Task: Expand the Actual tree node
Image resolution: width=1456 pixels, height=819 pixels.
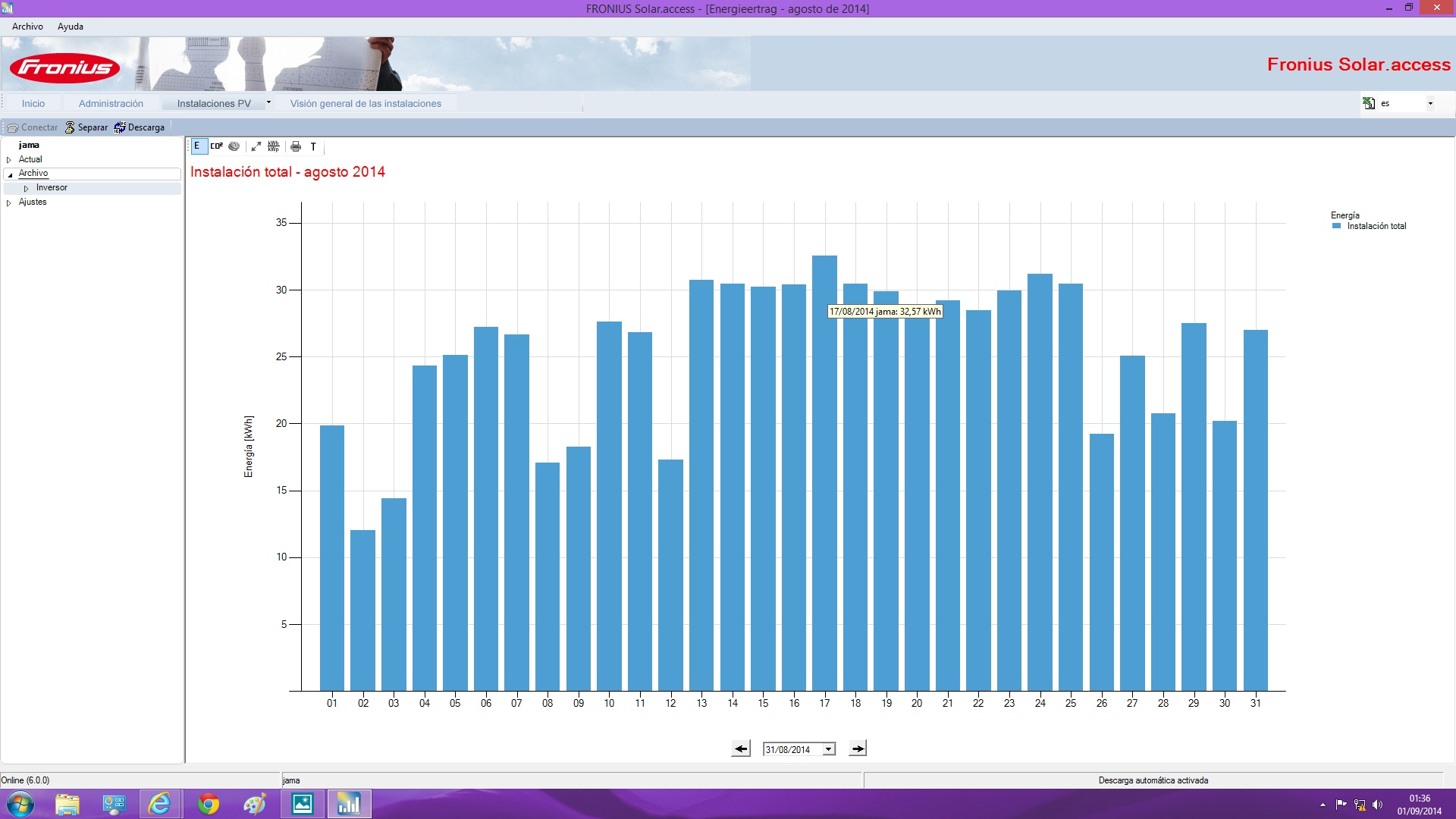Action: coord(9,160)
